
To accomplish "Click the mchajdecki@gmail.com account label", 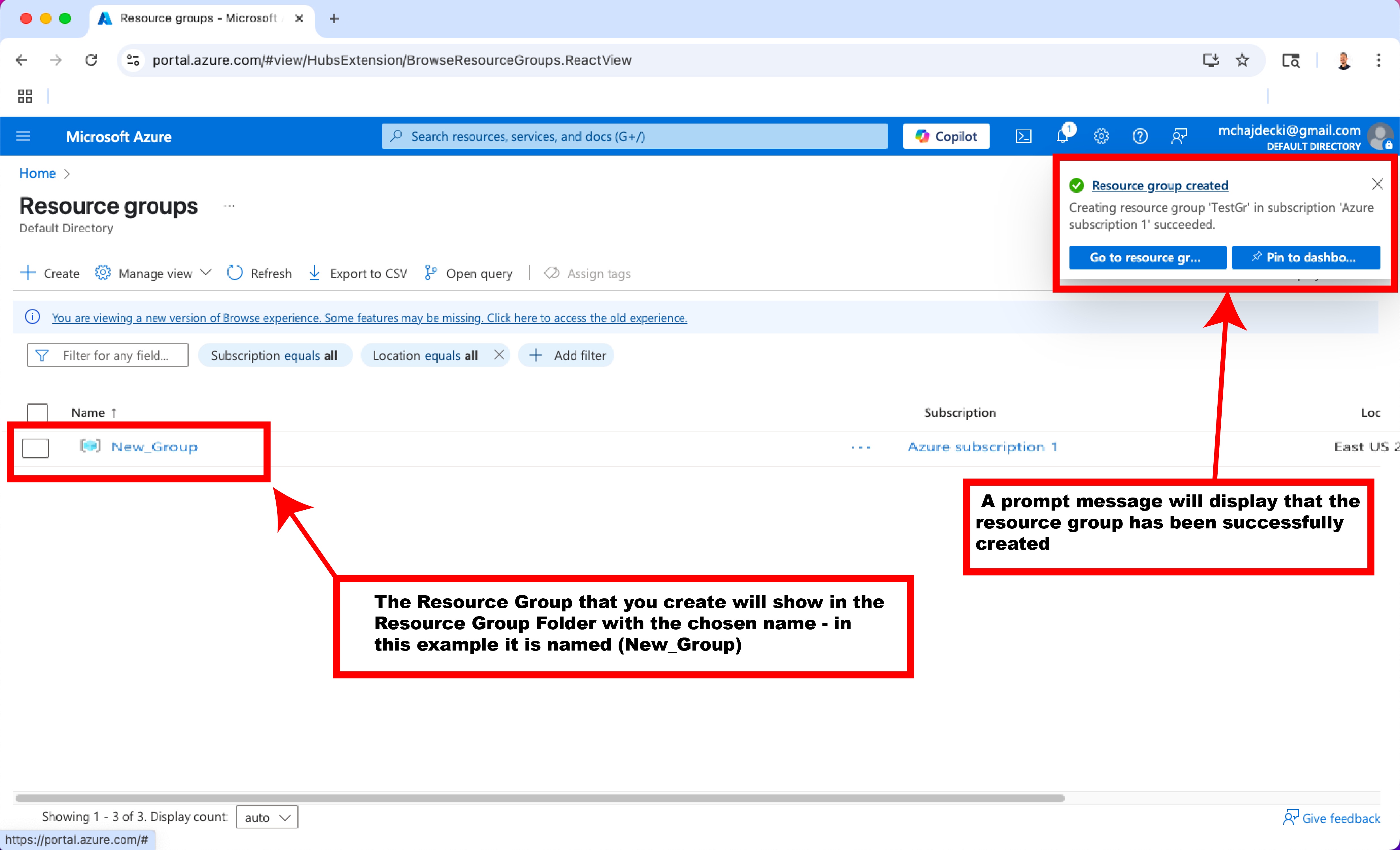I will click(1289, 131).
